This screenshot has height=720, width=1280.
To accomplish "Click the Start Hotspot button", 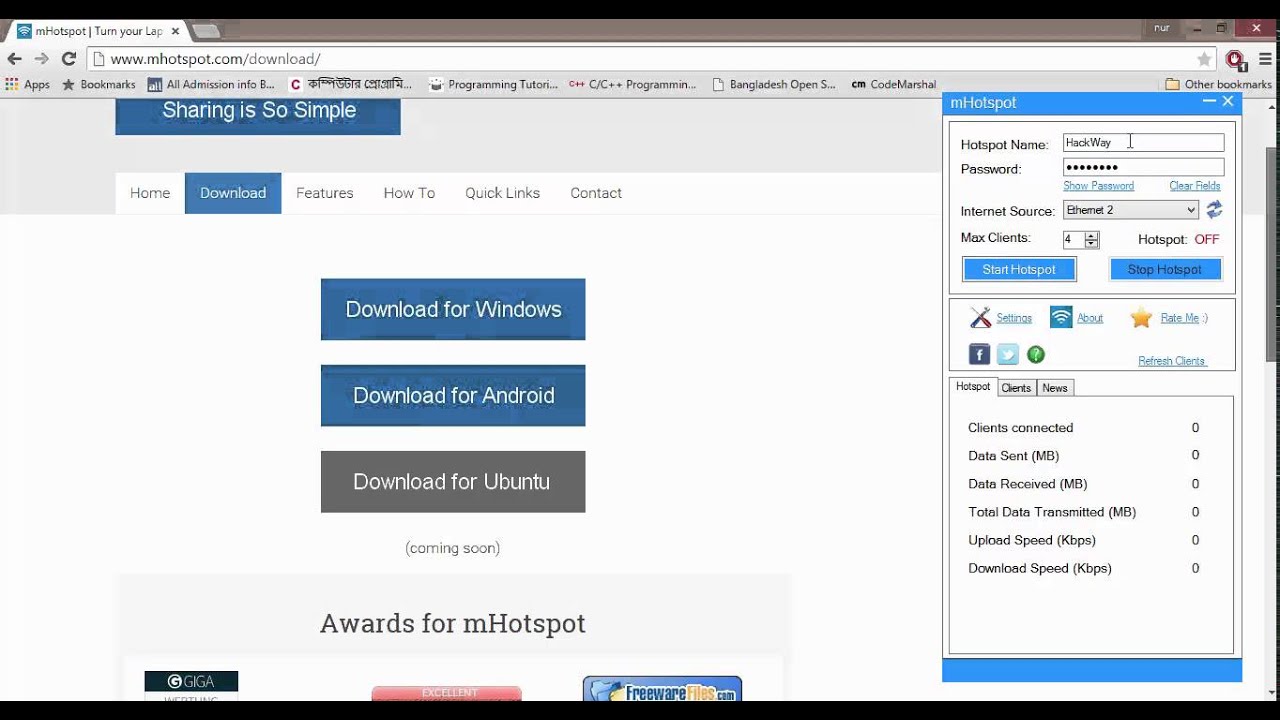I will 1019,269.
